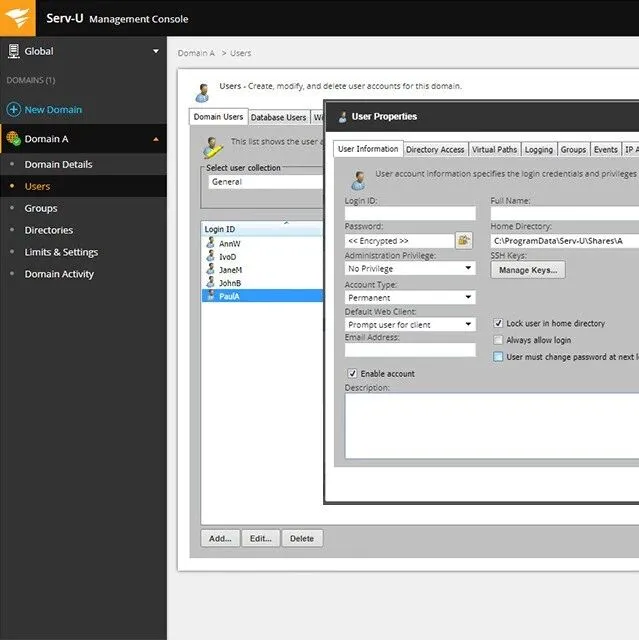Sort by the Login ID column header
Viewport: 639px width, 640px height.
coord(262,229)
